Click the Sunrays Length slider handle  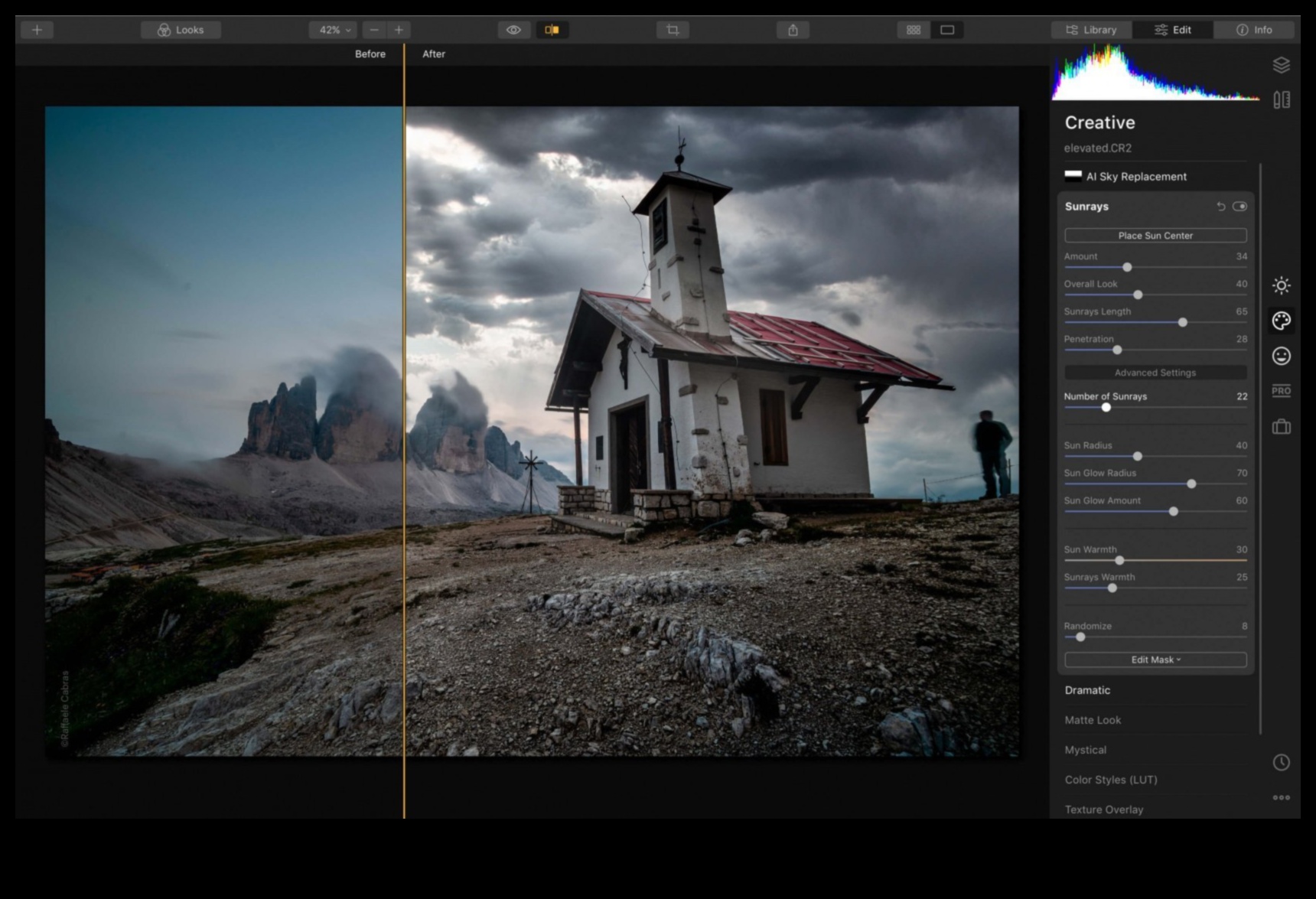1182,322
